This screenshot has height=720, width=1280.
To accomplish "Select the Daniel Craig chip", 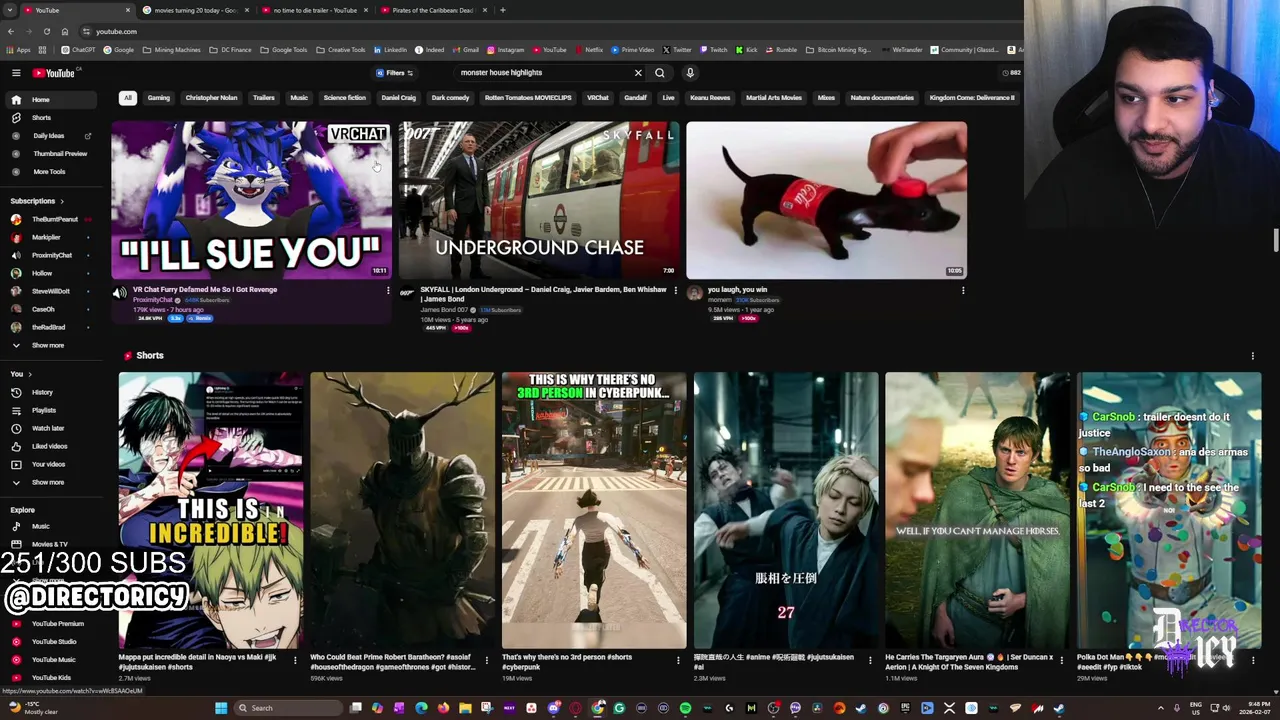I will tap(398, 98).
